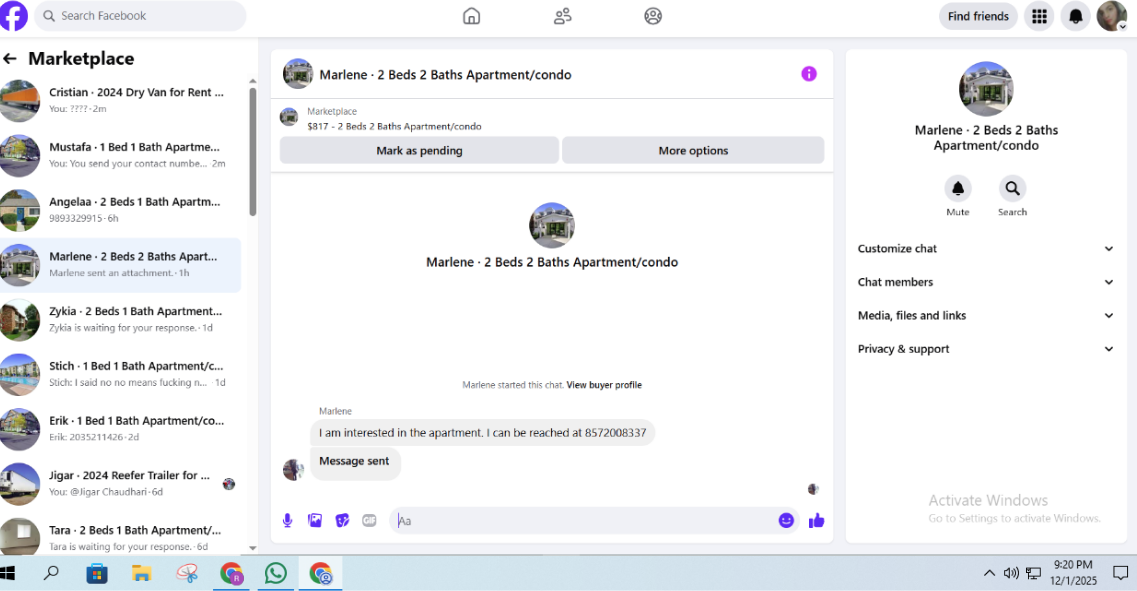Open the Facebook logo home link
1137x591 pixels.
click(13, 16)
